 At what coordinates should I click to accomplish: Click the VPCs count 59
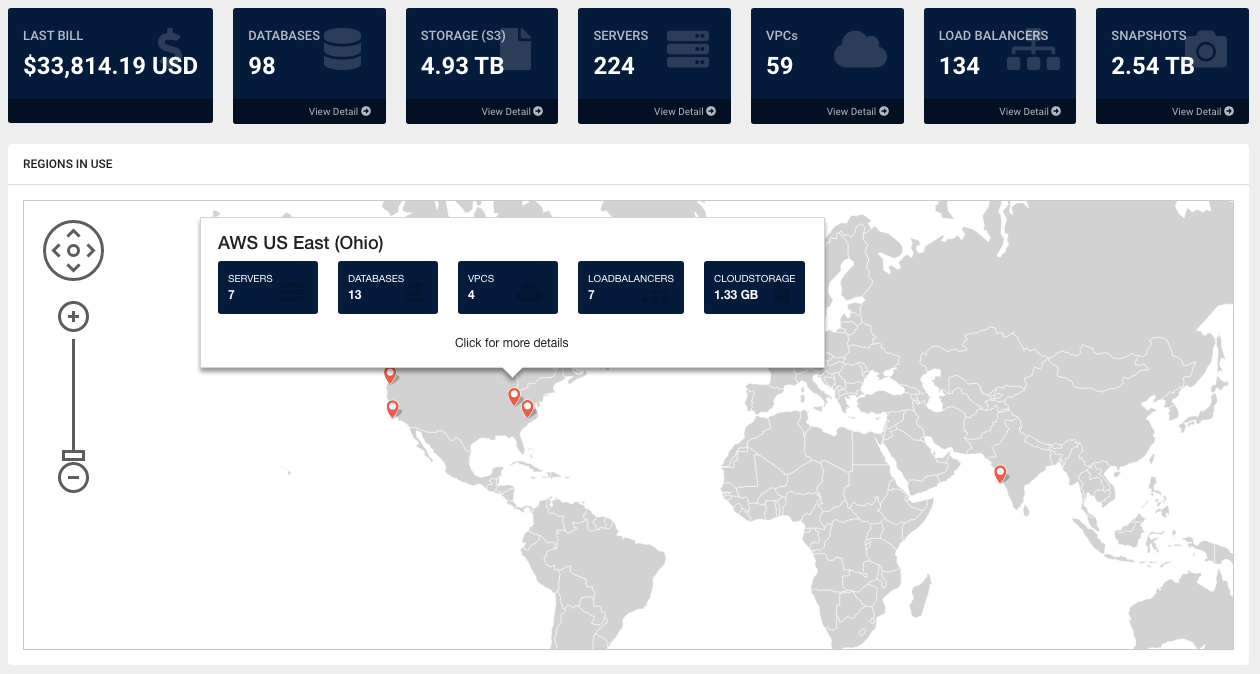coord(780,66)
